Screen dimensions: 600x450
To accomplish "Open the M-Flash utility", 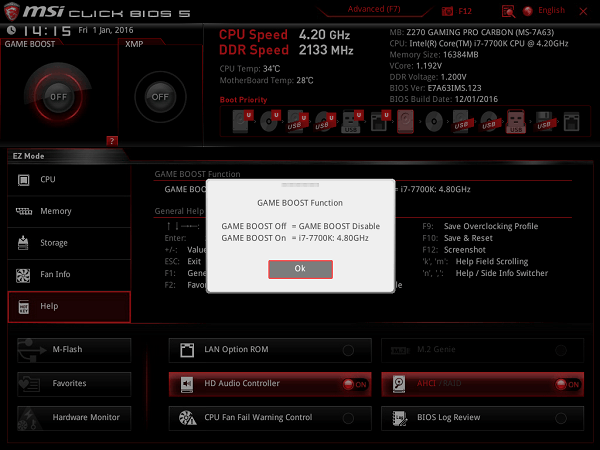I will [74, 350].
